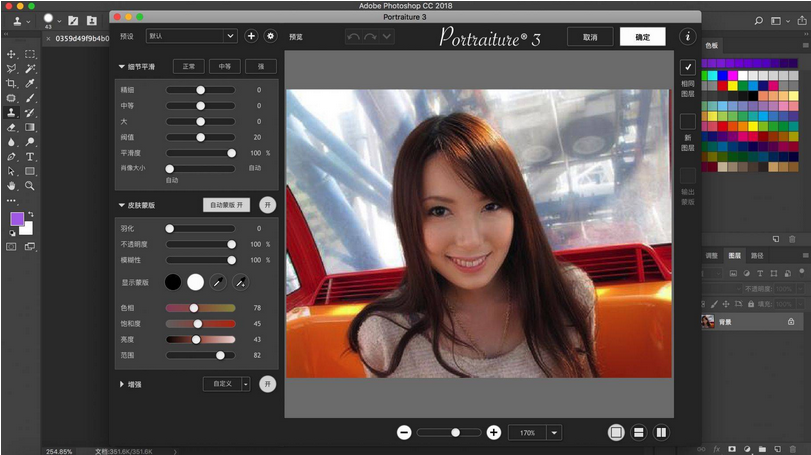Collapse the 皮肤蒙版 section
This screenshot has width=811, height=455.
(x=122, y=205)
